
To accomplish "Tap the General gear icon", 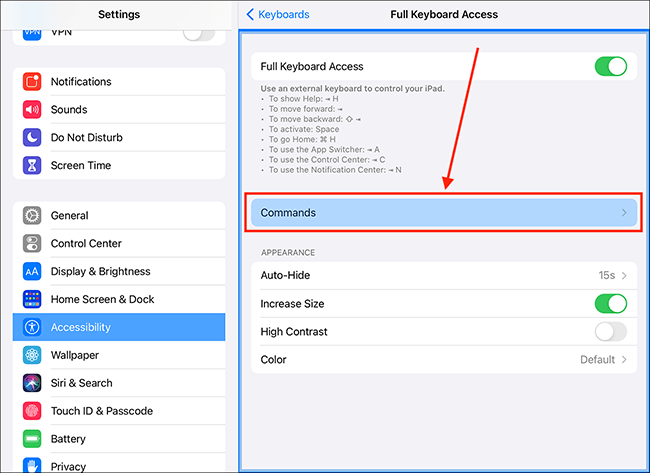I will (32, 216).
